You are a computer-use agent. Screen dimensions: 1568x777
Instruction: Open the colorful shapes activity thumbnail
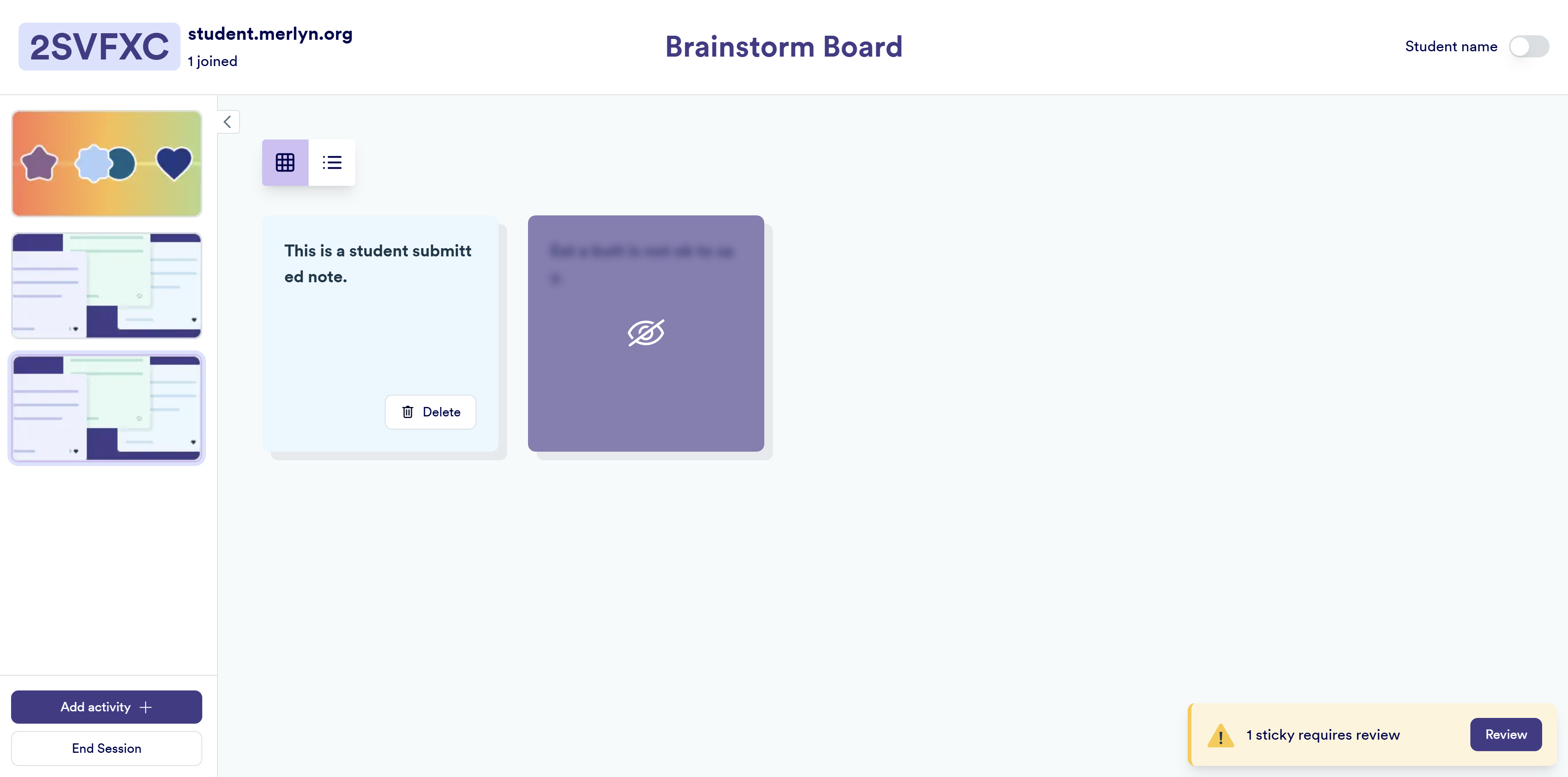(x=107, y=163)
